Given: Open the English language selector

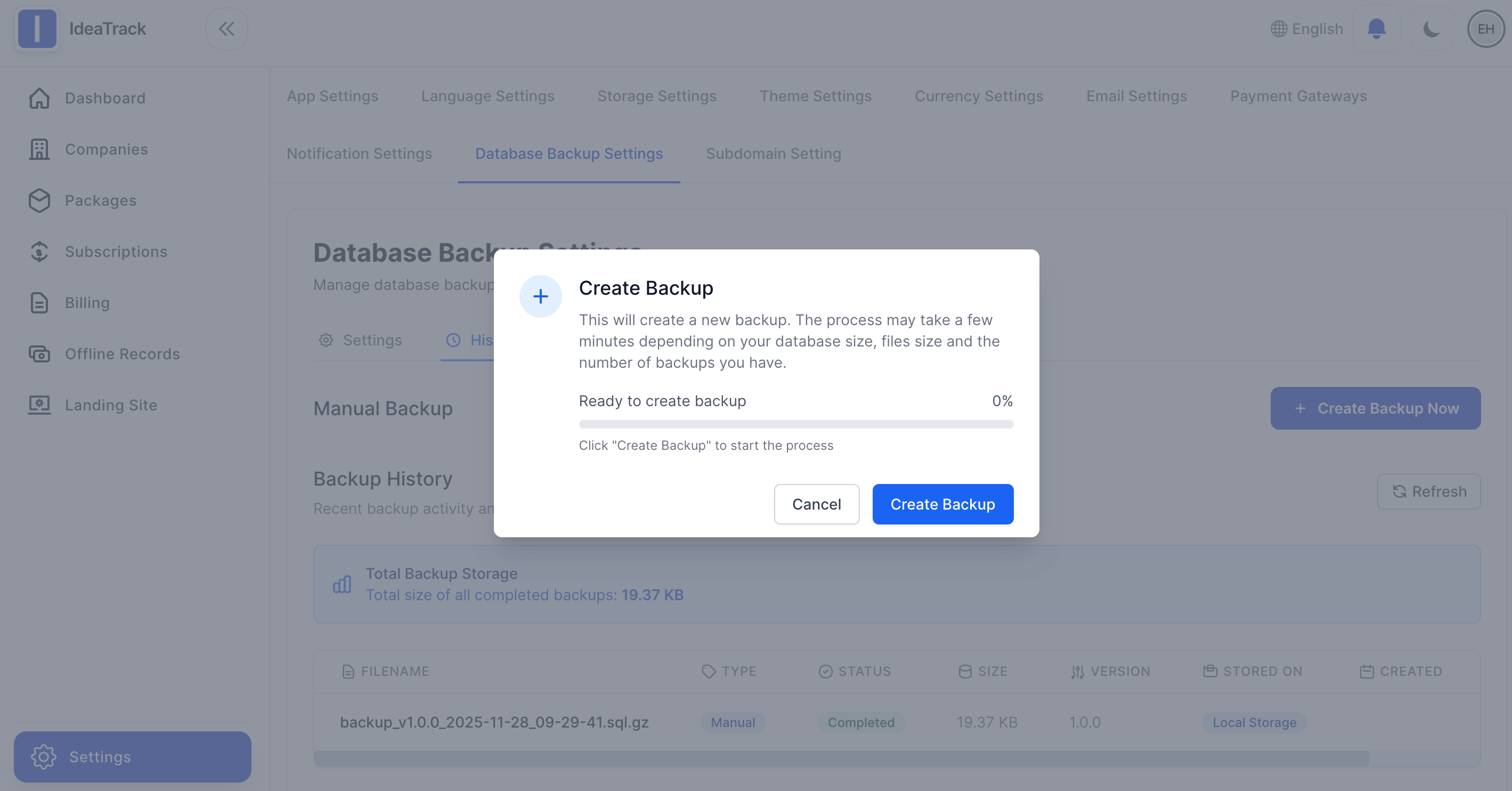Looking at the screenshot, I should pos(1306,29).
